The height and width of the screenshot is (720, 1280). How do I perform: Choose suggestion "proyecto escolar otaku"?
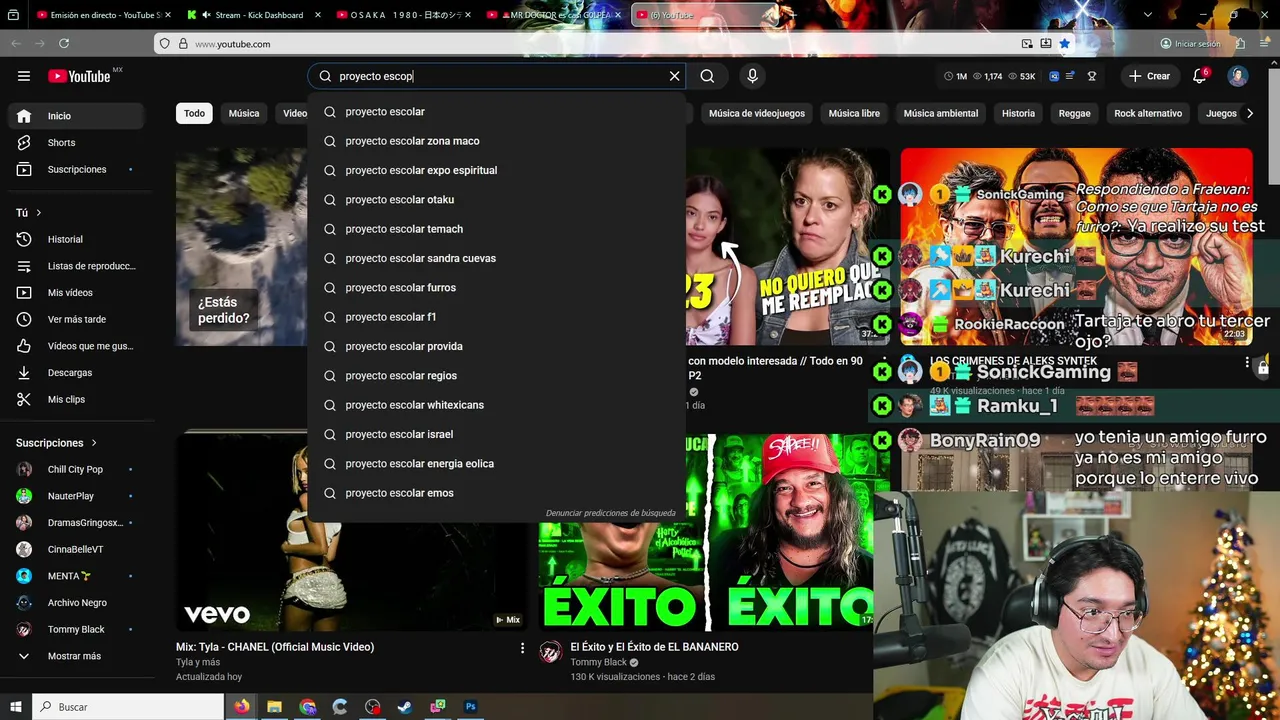click(497, 199)
